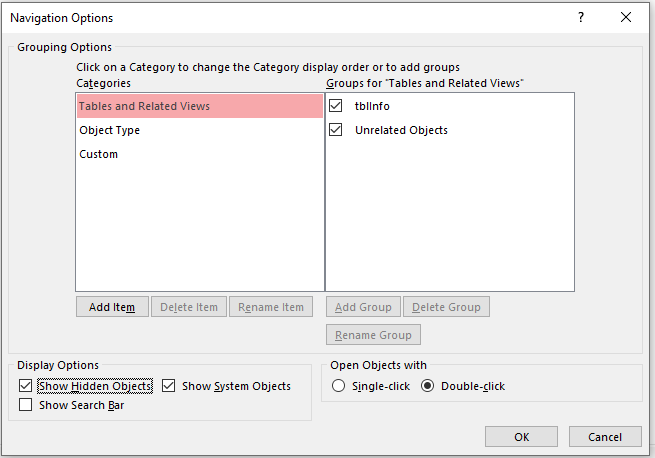Confirm with the OK button

(x=521, y=437)
